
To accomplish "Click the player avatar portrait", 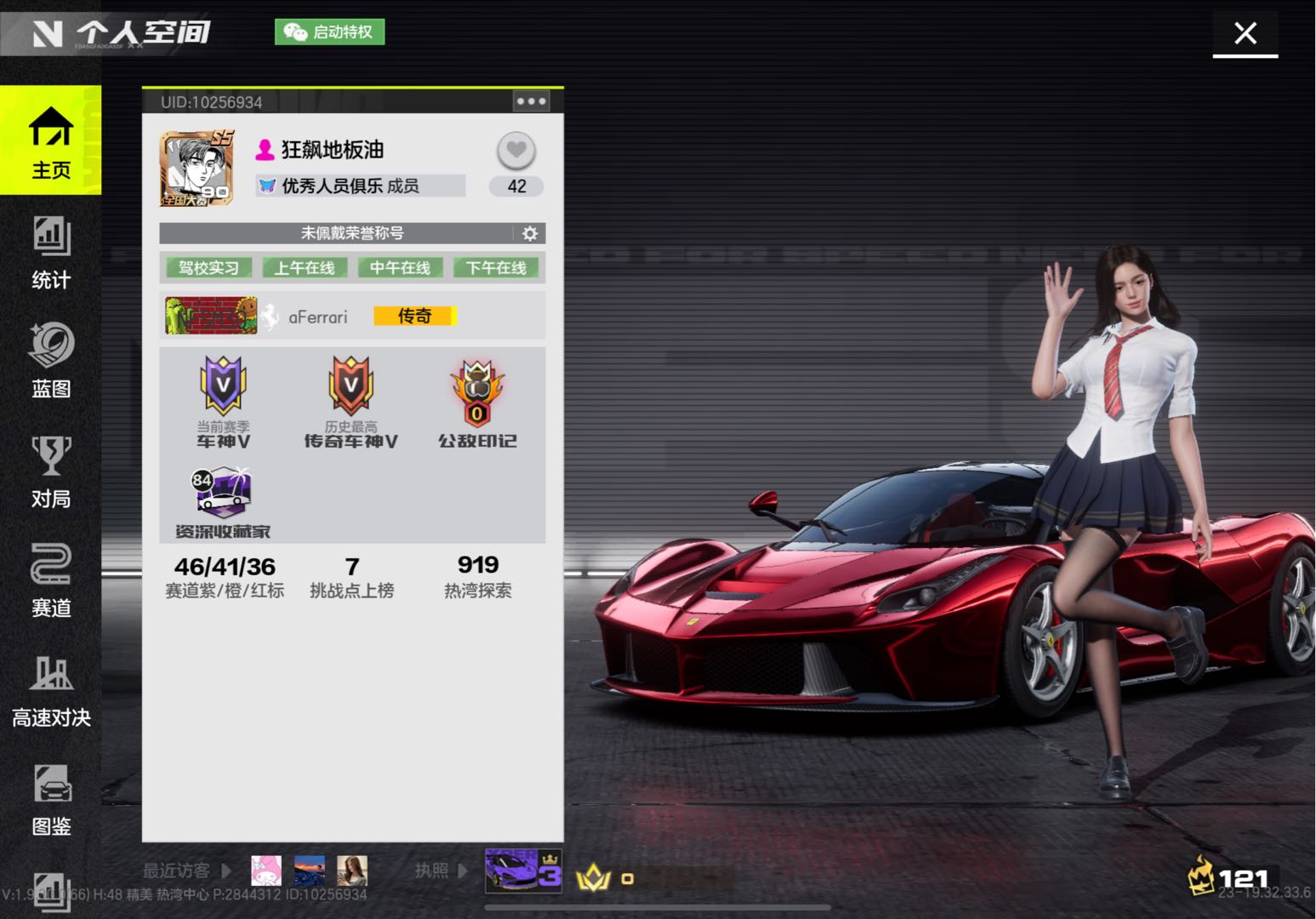I will click(197, 169).
